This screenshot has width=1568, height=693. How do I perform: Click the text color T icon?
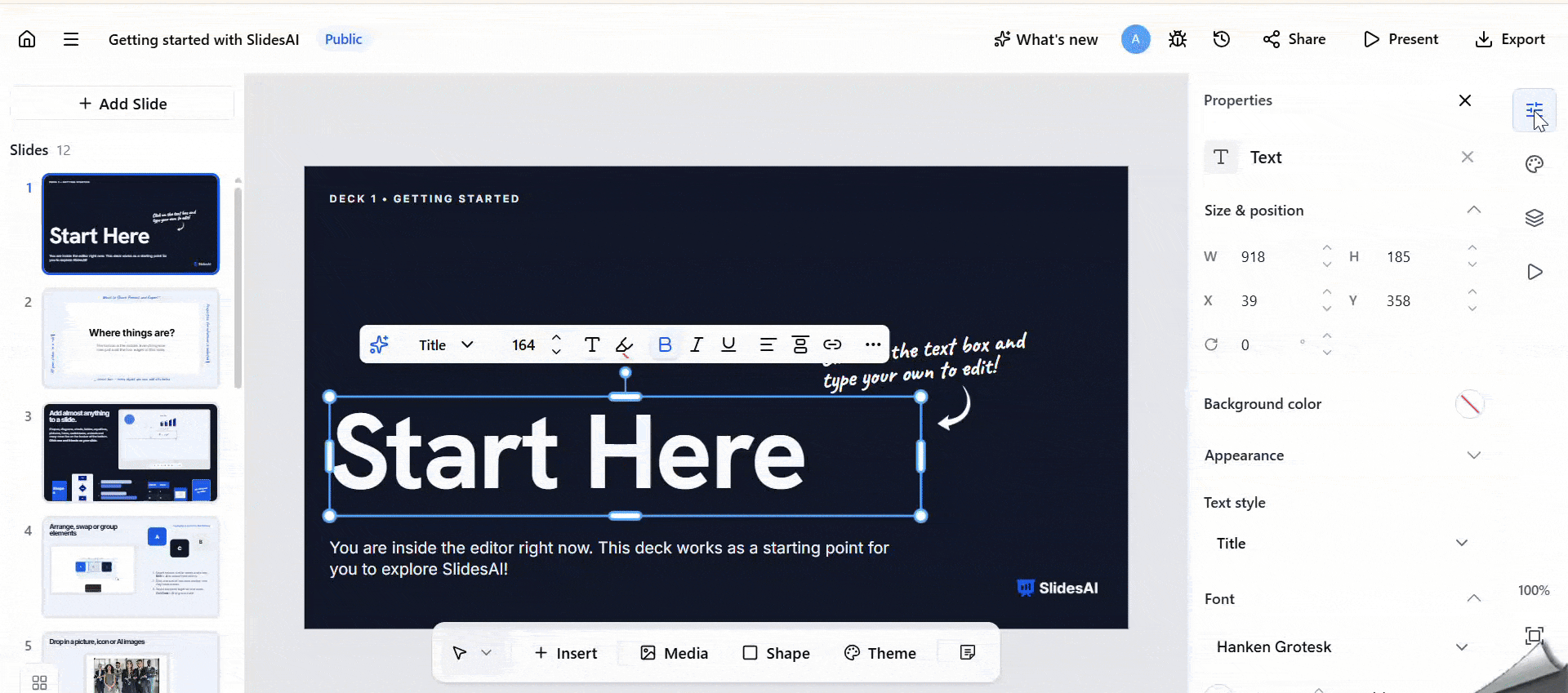coord(592,344)
